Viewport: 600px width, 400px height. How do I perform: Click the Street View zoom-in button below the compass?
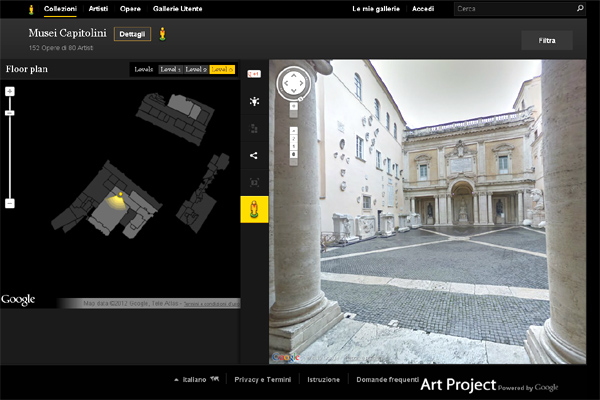[x=293, y=106]
